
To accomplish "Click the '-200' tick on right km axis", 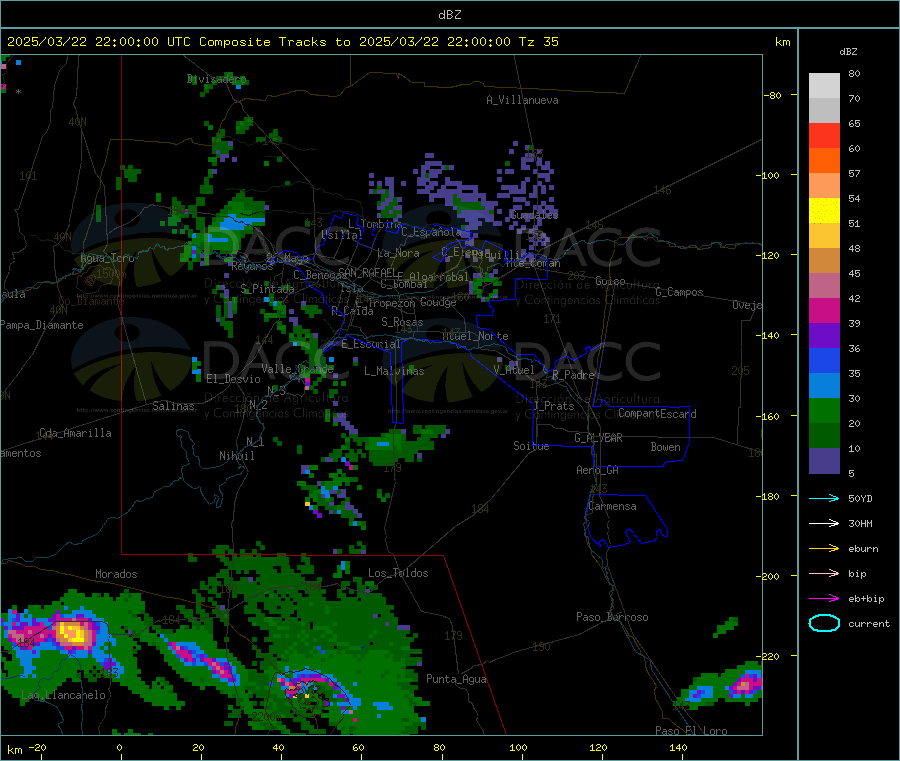I will 770,576.
